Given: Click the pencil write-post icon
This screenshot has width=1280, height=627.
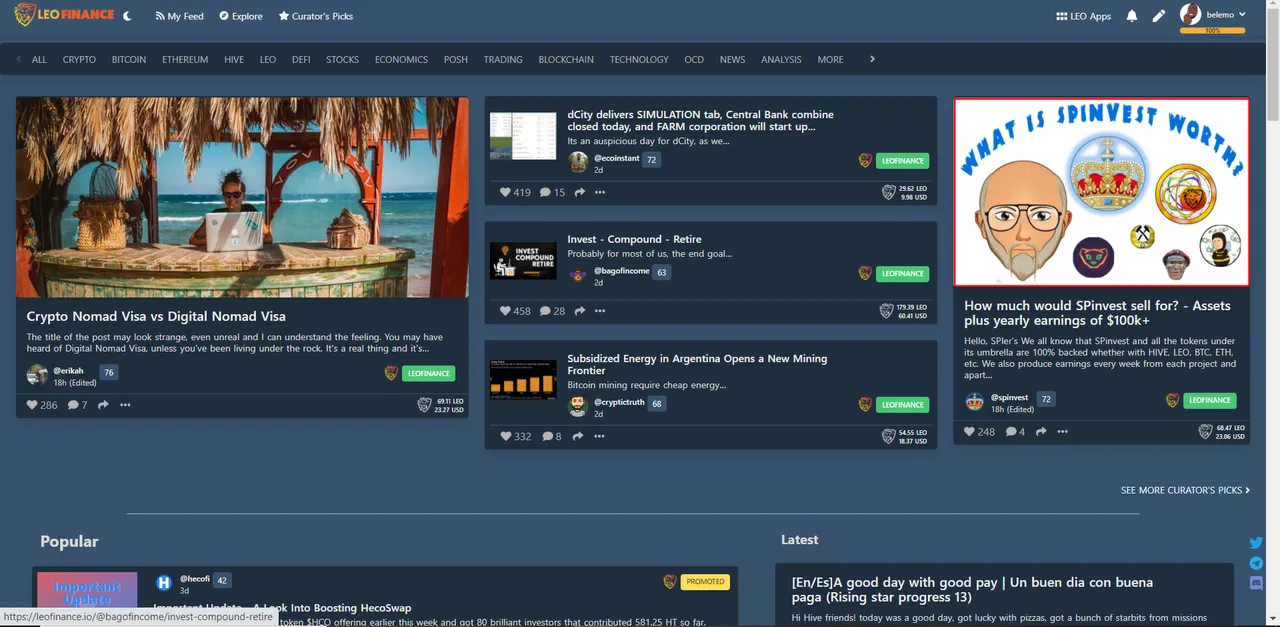Looking at the screenshot, I should pyautogui.click(x=1159, y=16).
